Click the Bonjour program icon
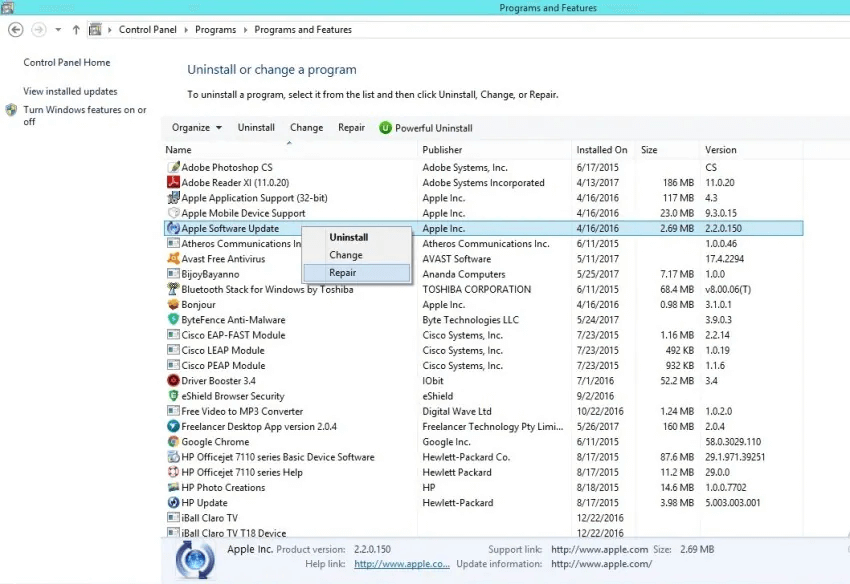 point(173,305)
